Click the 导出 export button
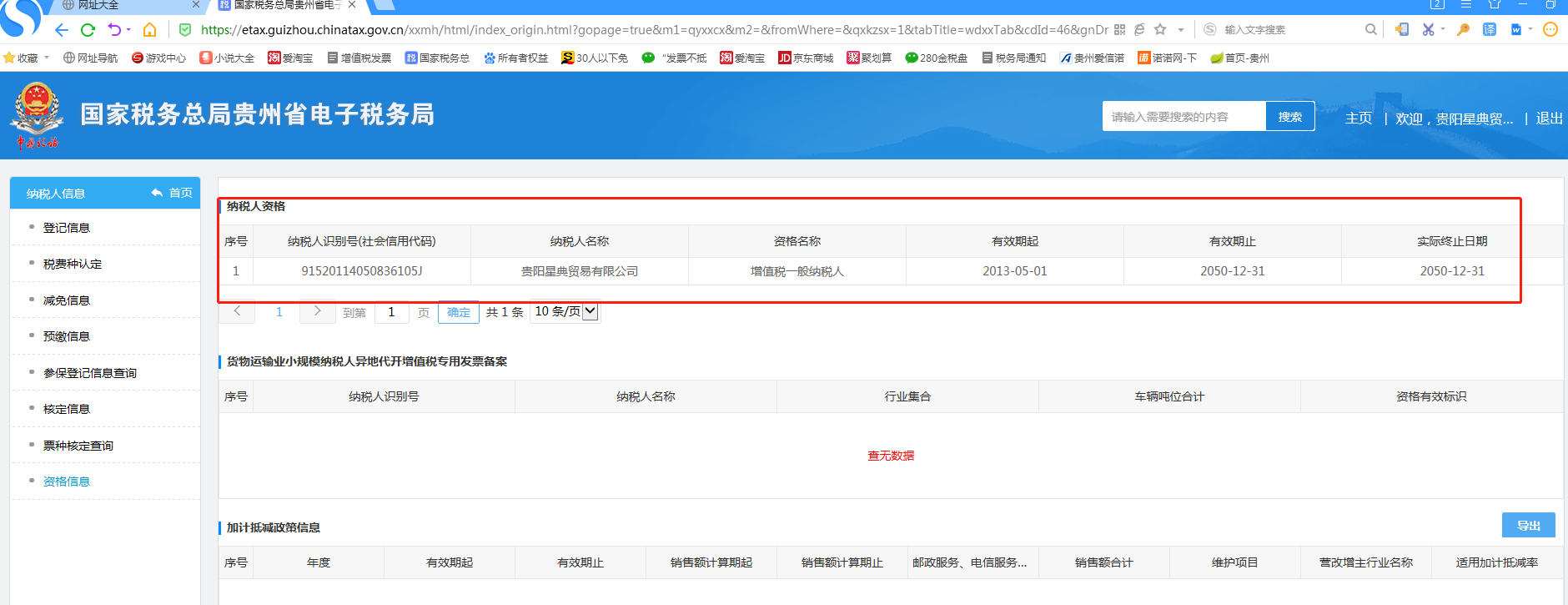This screenshot has width=1568, height=605. tap(1528, 526)
